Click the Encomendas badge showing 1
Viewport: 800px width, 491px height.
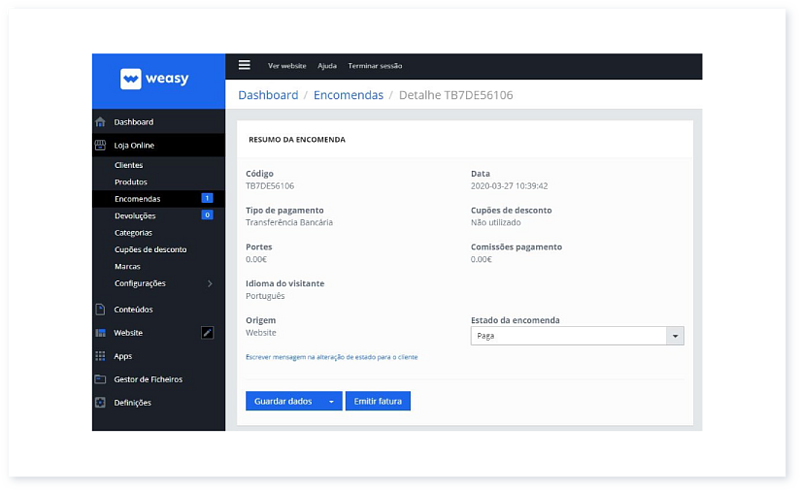pos(207,198)
